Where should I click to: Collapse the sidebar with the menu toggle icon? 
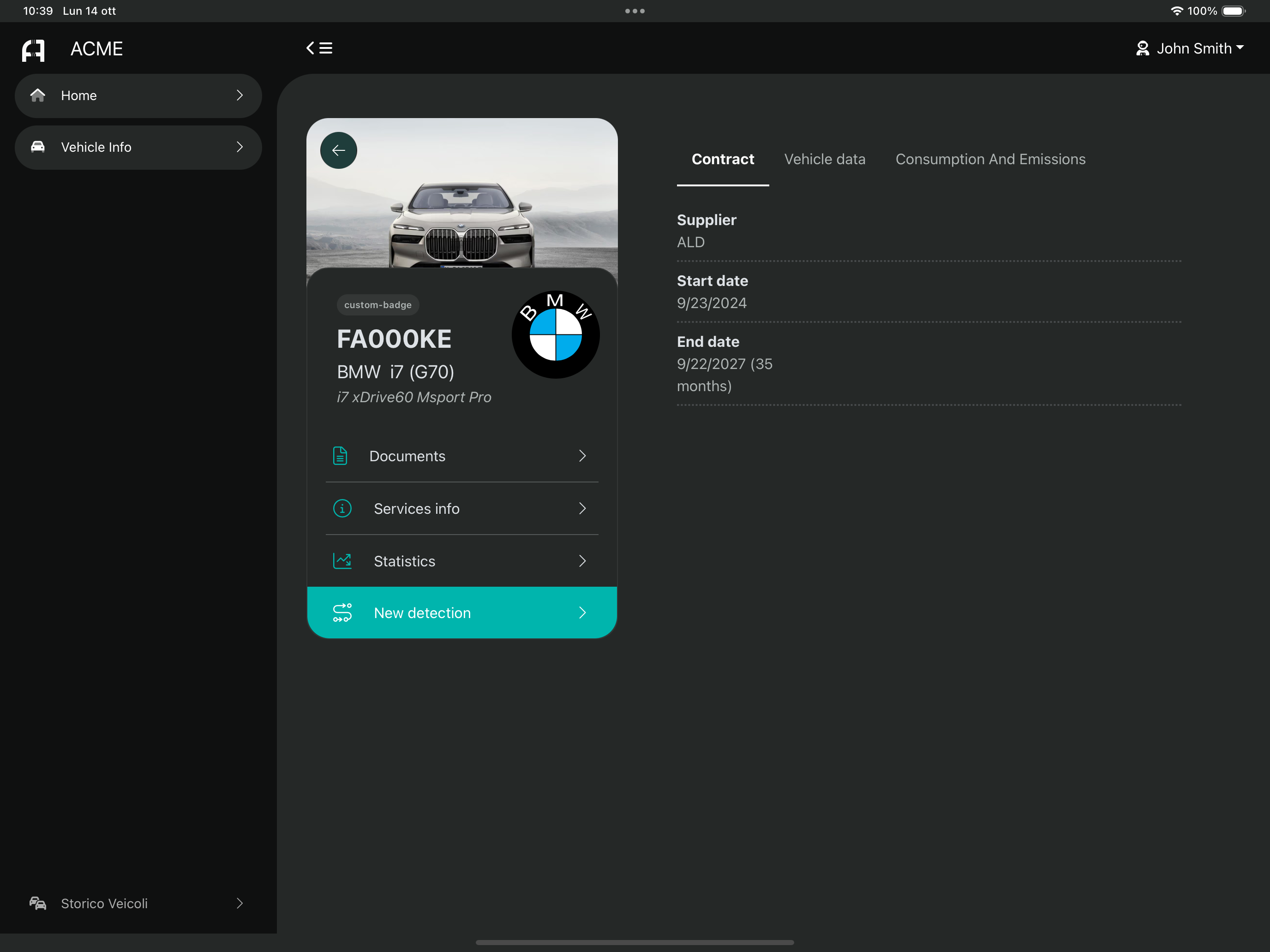(319, 48)
